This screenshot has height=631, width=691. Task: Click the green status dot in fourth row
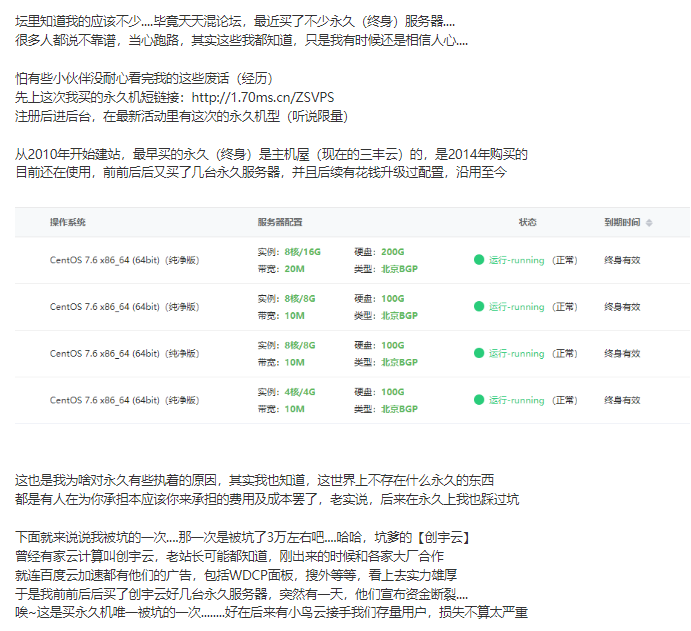click(479, 400)
